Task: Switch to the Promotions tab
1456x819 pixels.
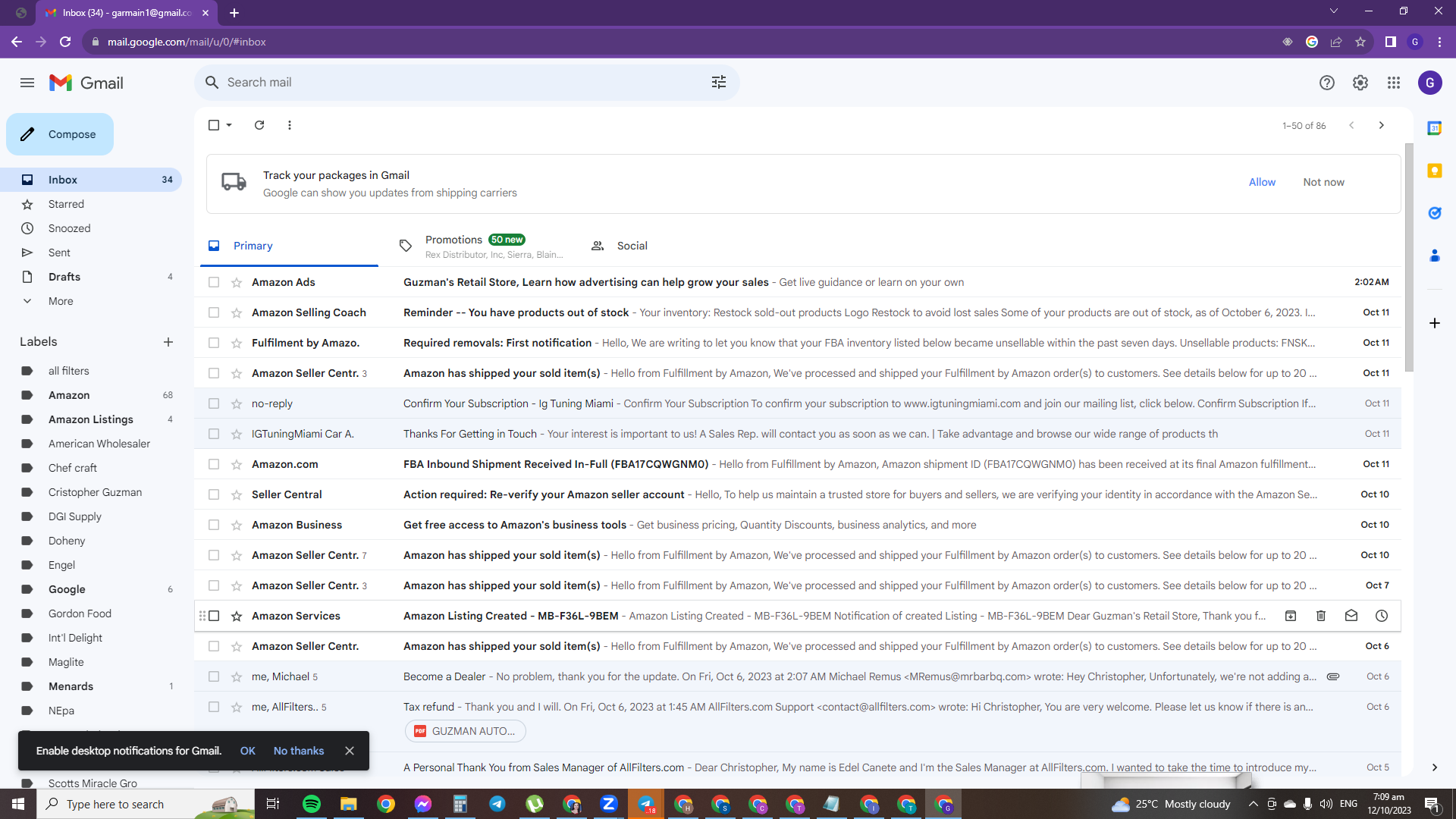Action: coord(481,246)
